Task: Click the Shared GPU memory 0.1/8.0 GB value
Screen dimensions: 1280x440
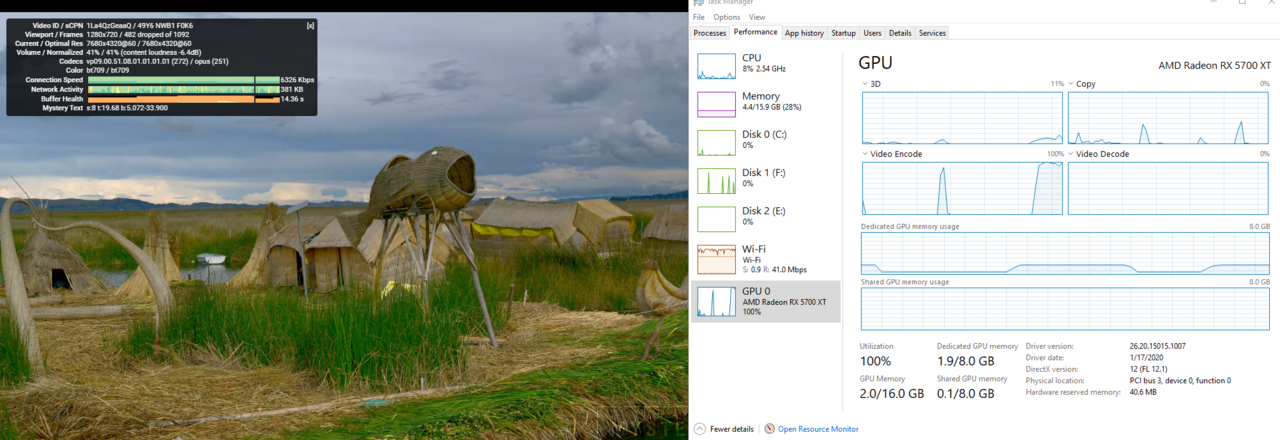Action: 965,394
